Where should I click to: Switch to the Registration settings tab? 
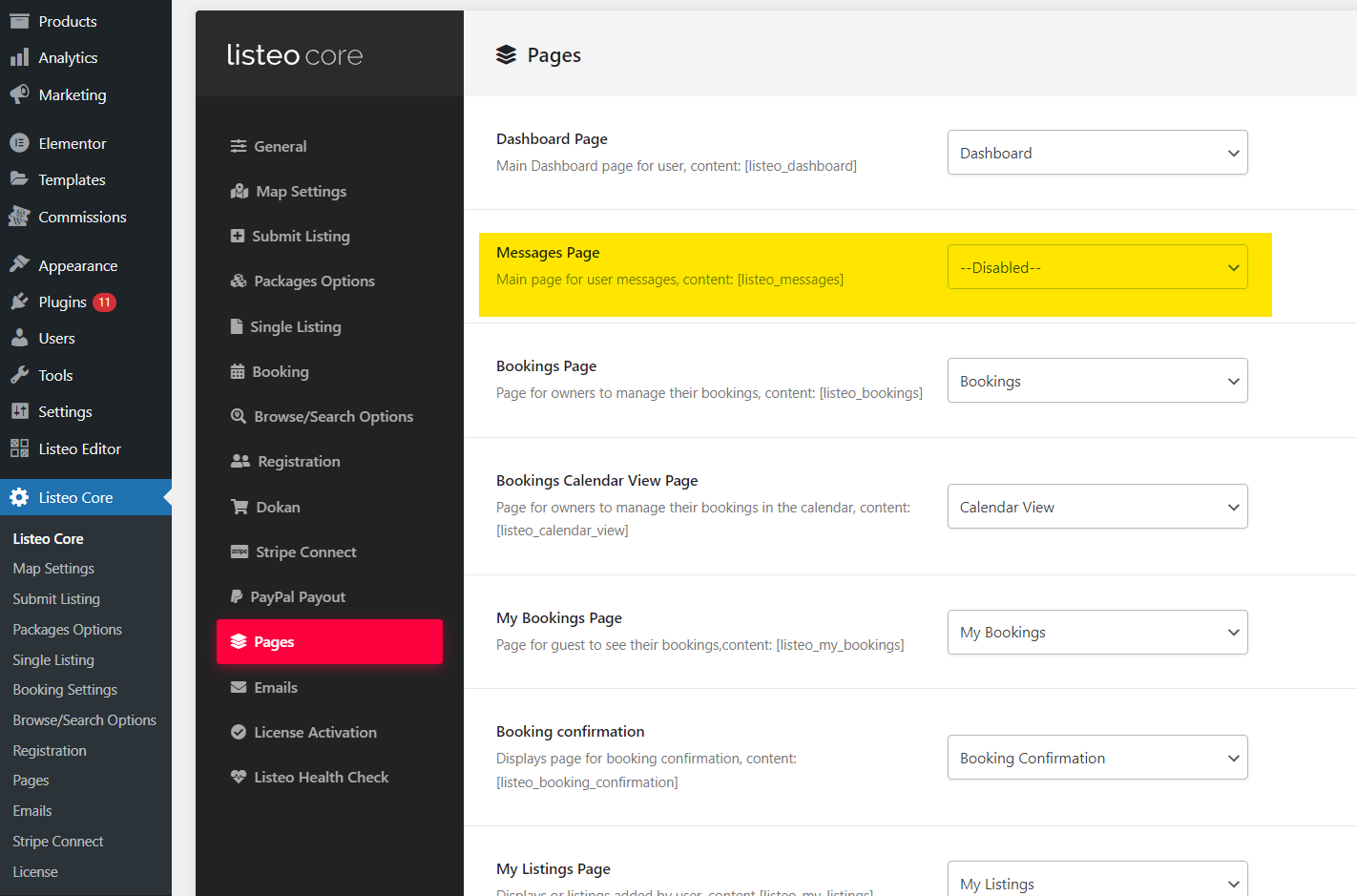[298, 462]
